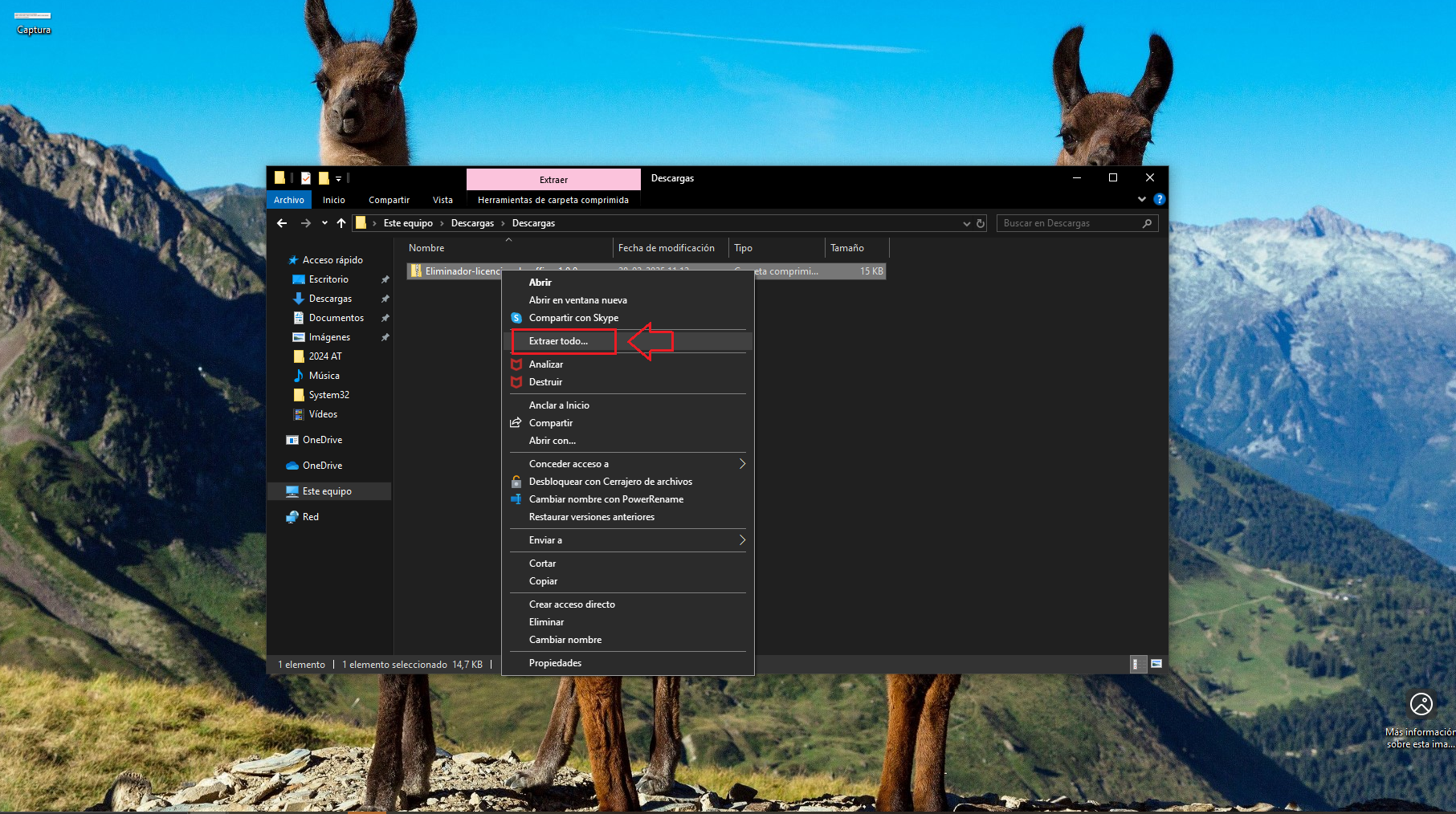The image size is (1456, 814).
Task: Click the Buscar en Descargas search box
Action: click(x=1068, y=223)
